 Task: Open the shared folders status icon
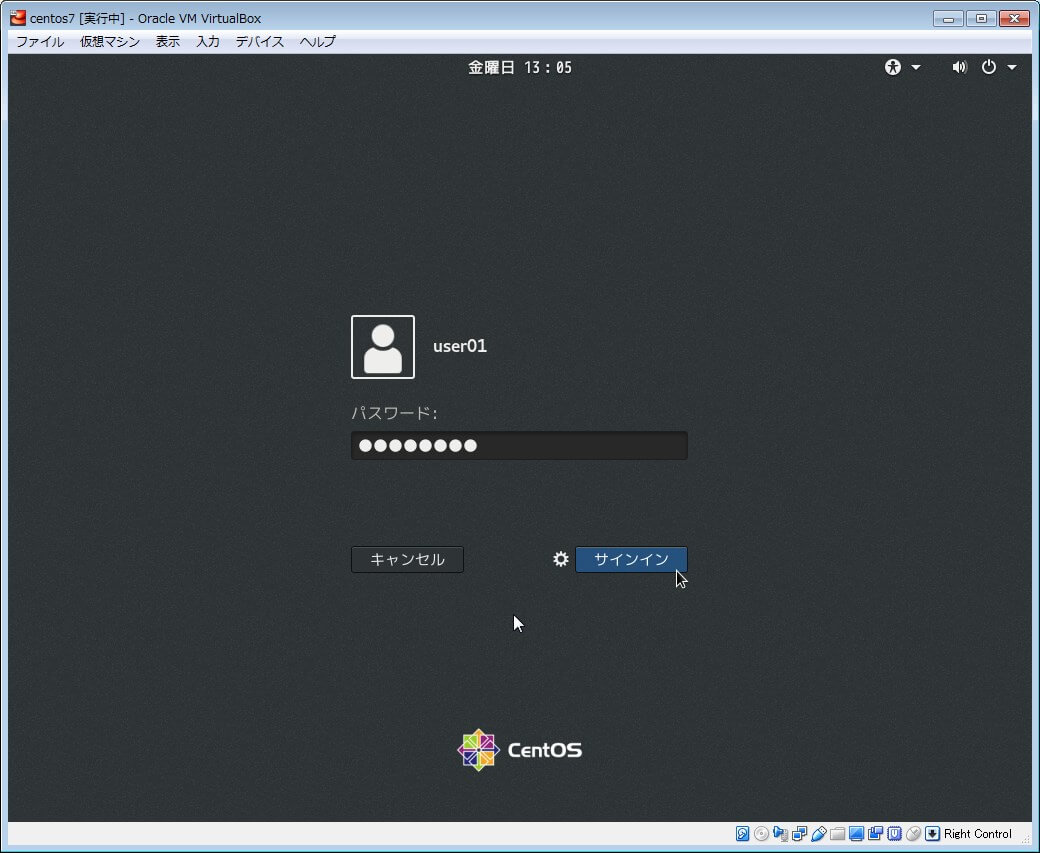coord(838,834)
